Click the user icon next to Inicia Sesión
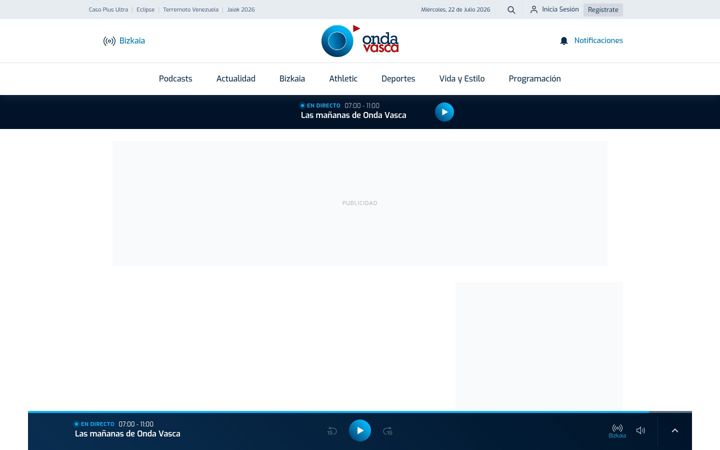The width and height of the screenshot is (720, 450). coord(534,9)
